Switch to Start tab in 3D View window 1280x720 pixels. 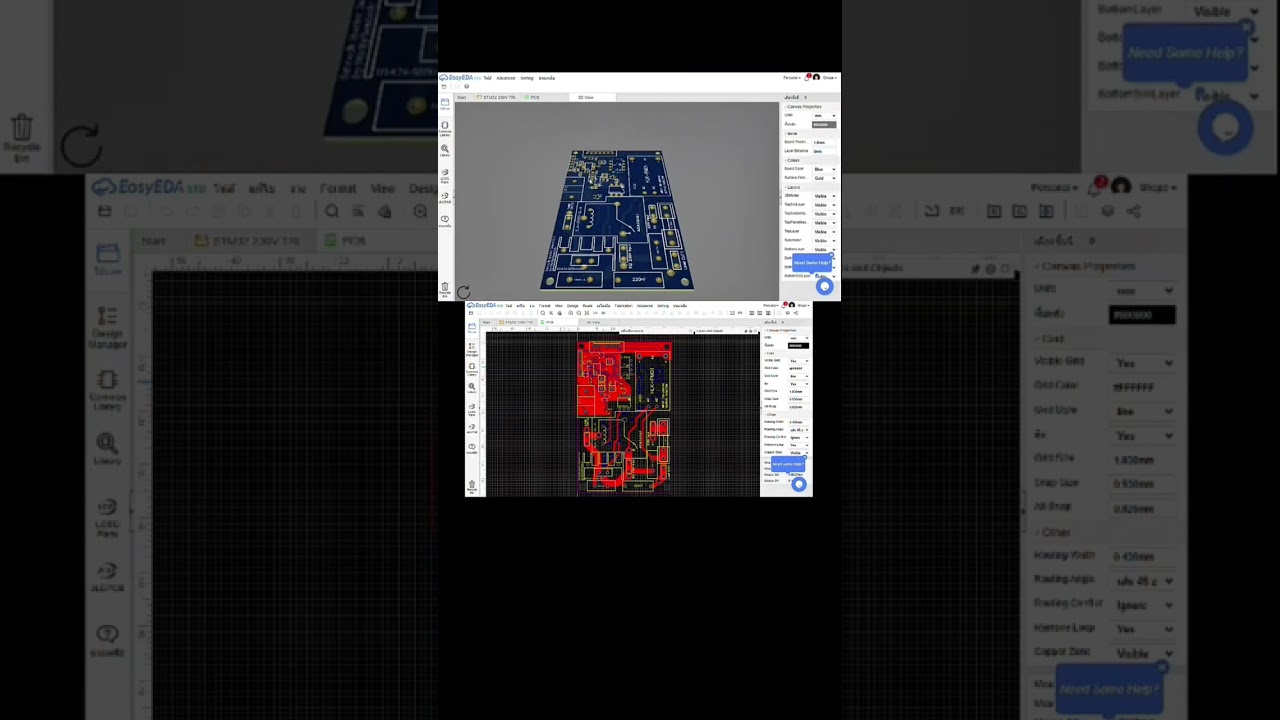461,97
